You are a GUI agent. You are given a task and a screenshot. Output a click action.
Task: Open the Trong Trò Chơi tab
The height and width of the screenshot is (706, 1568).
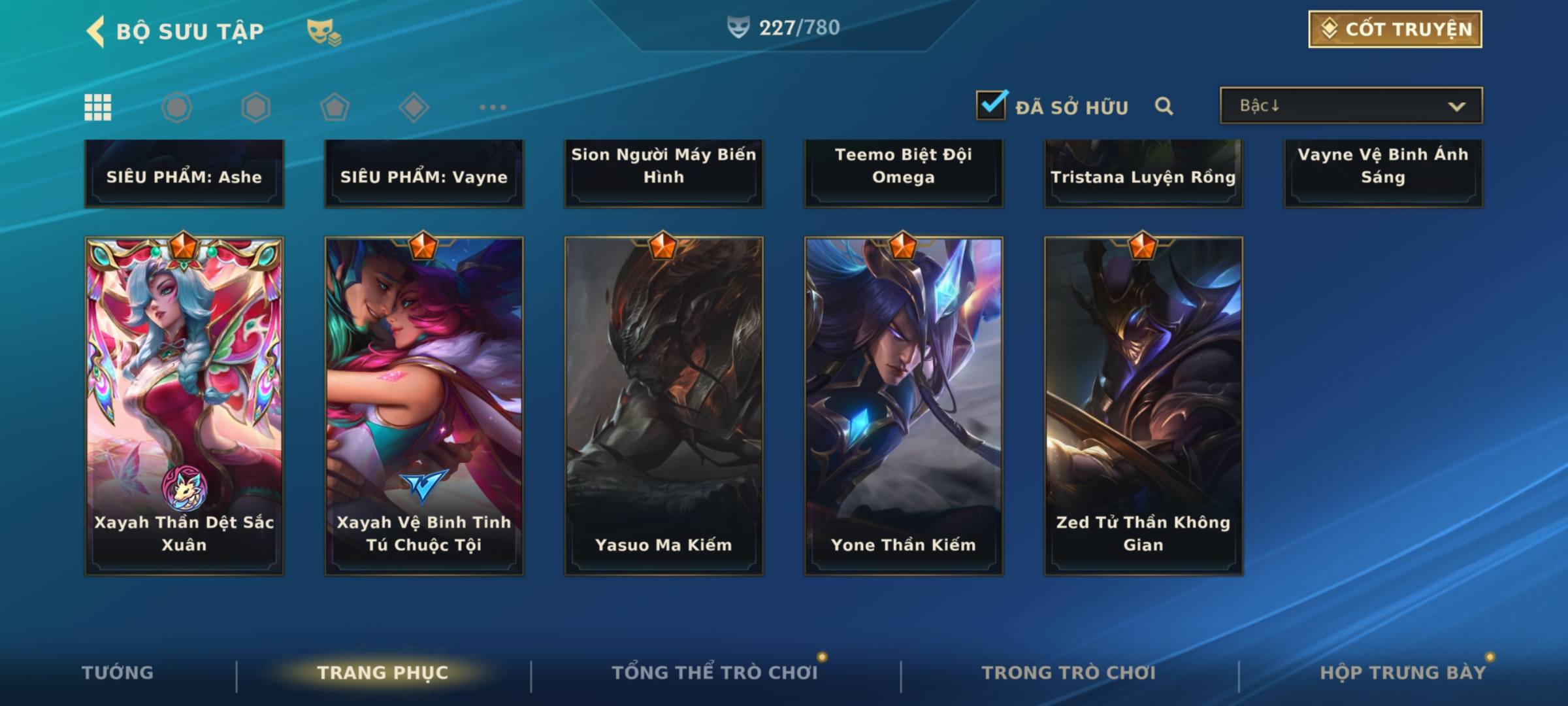coord(1069,673)
